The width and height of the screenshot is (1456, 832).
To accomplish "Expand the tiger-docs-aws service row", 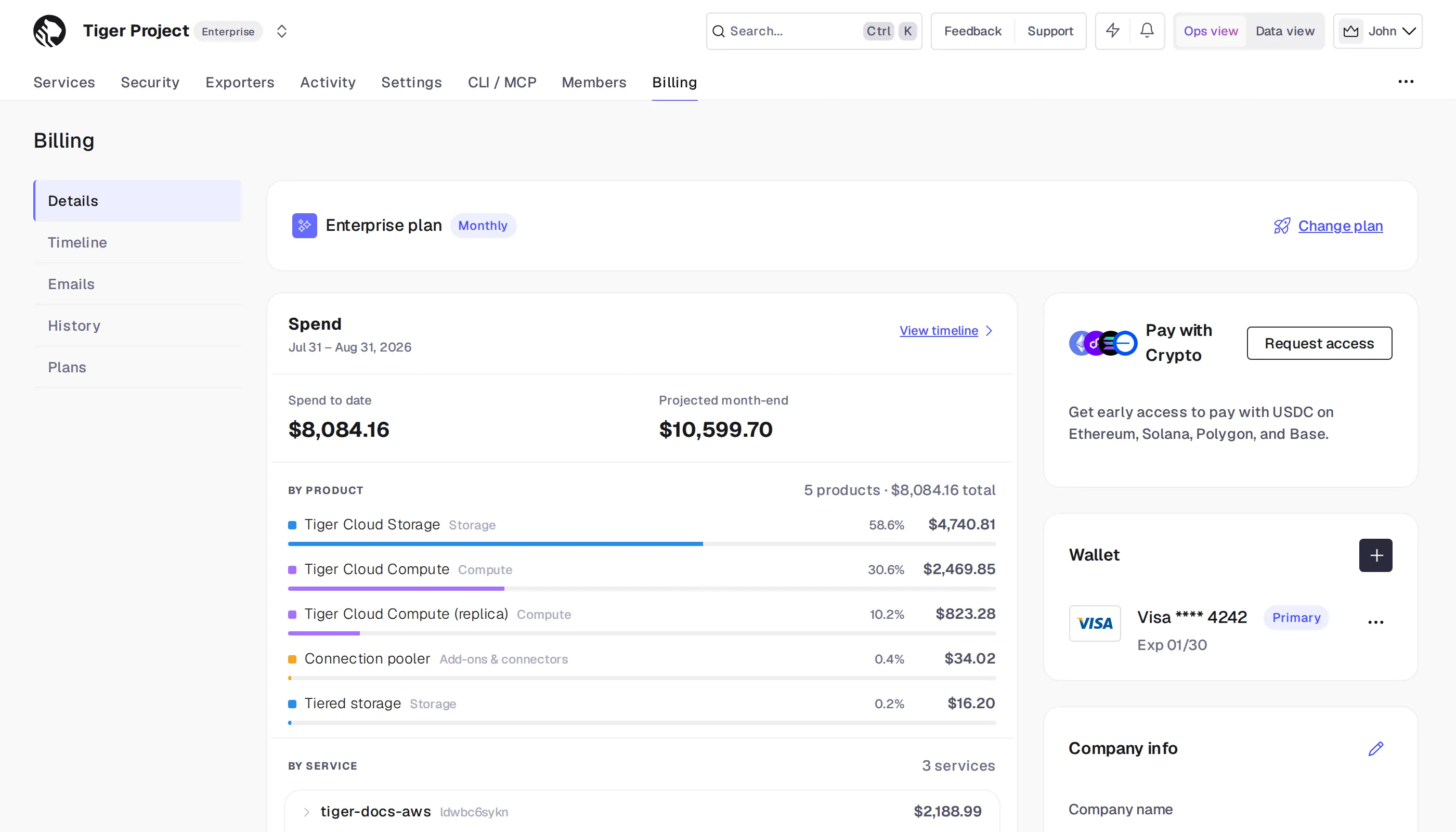I will (x=642, y=811).
